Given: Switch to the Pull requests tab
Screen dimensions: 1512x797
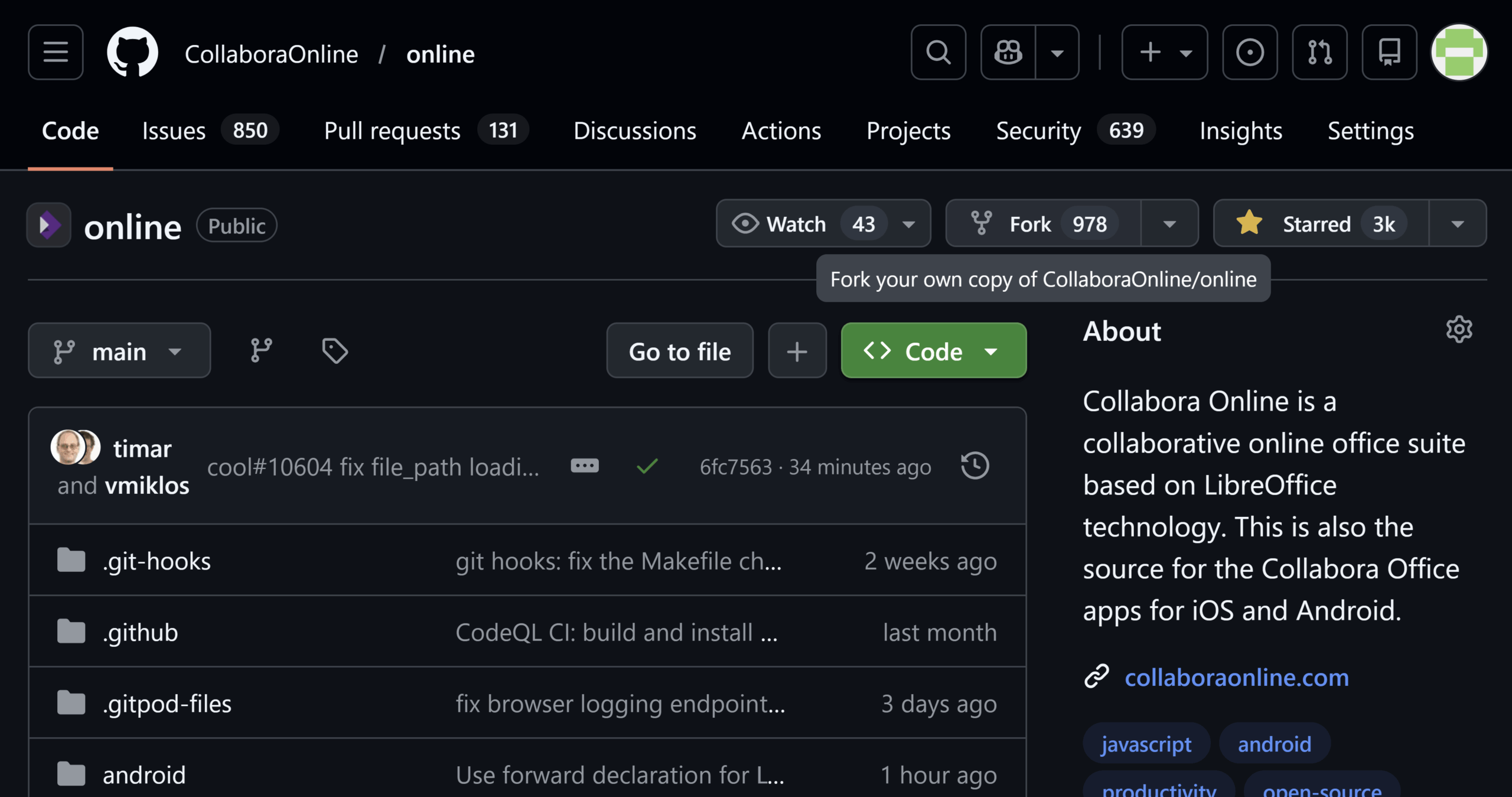Looking at the screenshot, I should click(x=392, y=131).
